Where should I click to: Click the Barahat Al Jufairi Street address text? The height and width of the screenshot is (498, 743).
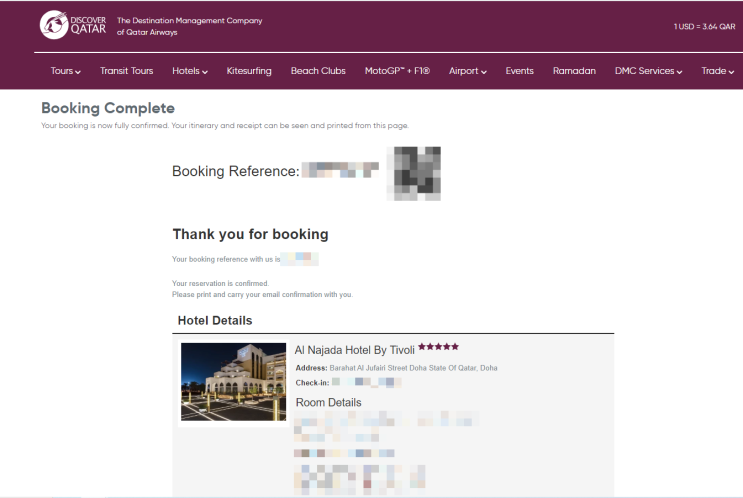[x=413, y=368]
